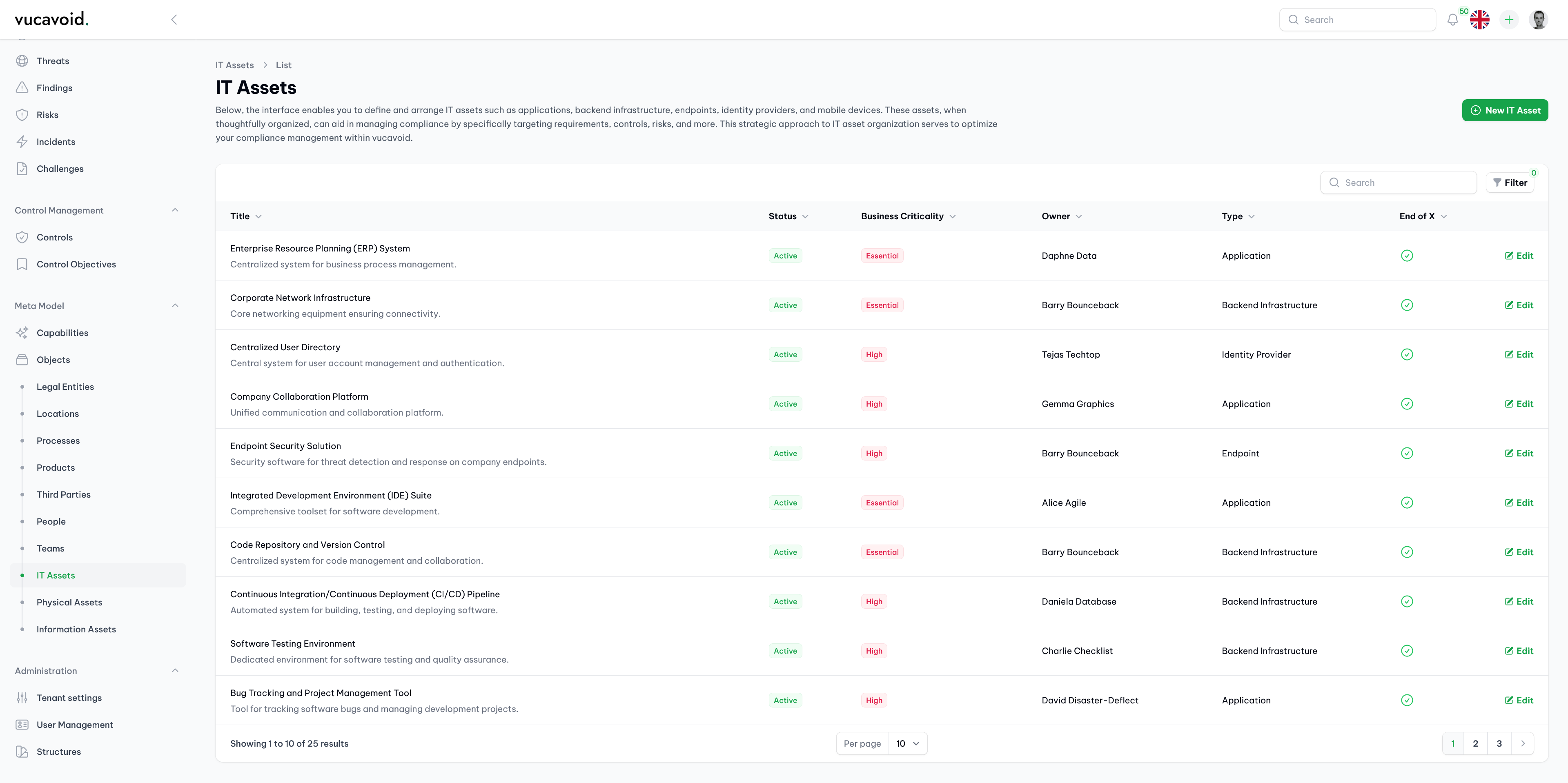The width and height of the screenshot is (1568, 783).
Task: Click the notifications bell icon
Action: click(x=1452, y=20)
